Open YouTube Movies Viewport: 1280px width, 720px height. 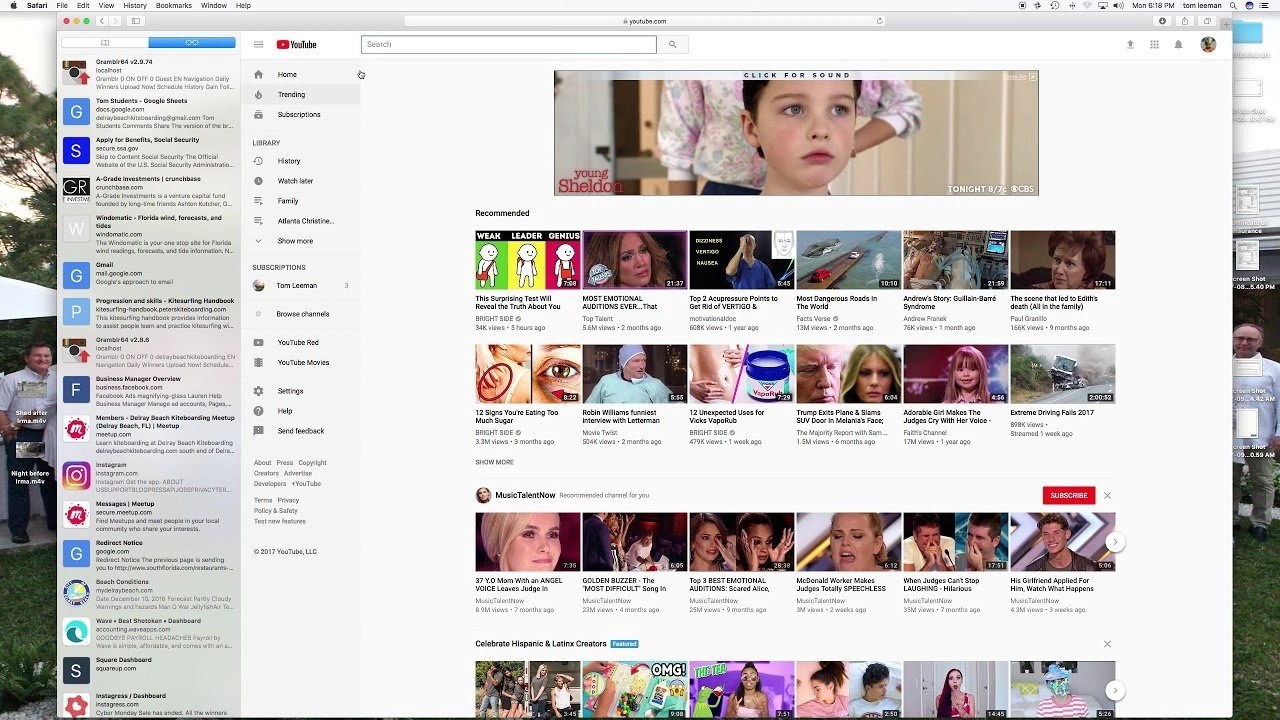pos(300,362)
